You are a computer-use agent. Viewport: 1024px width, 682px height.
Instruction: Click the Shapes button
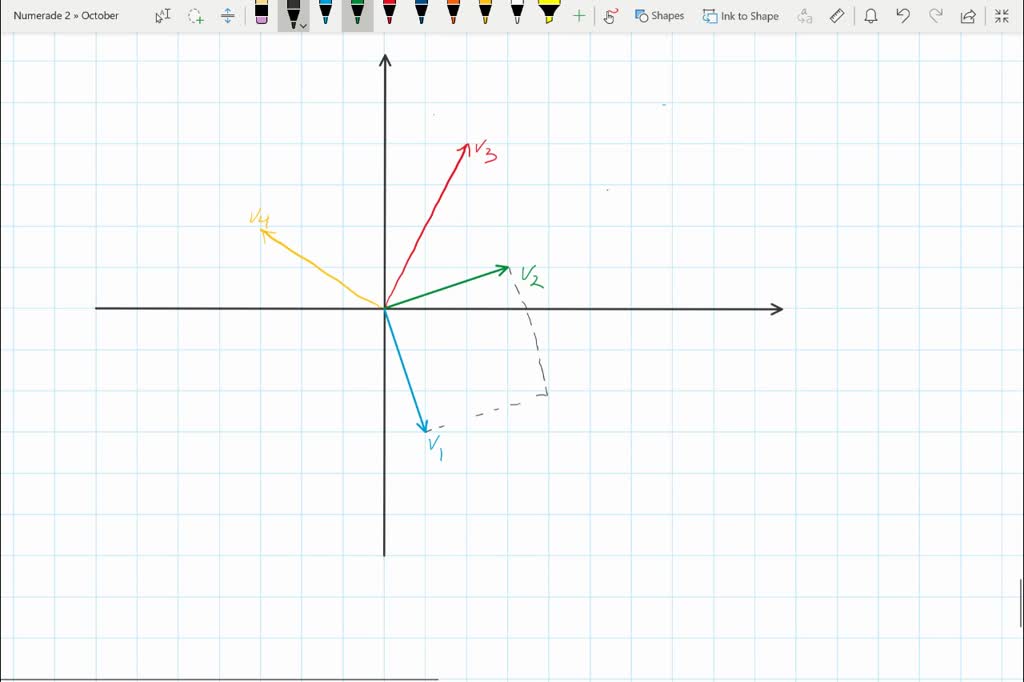point(660,15)
